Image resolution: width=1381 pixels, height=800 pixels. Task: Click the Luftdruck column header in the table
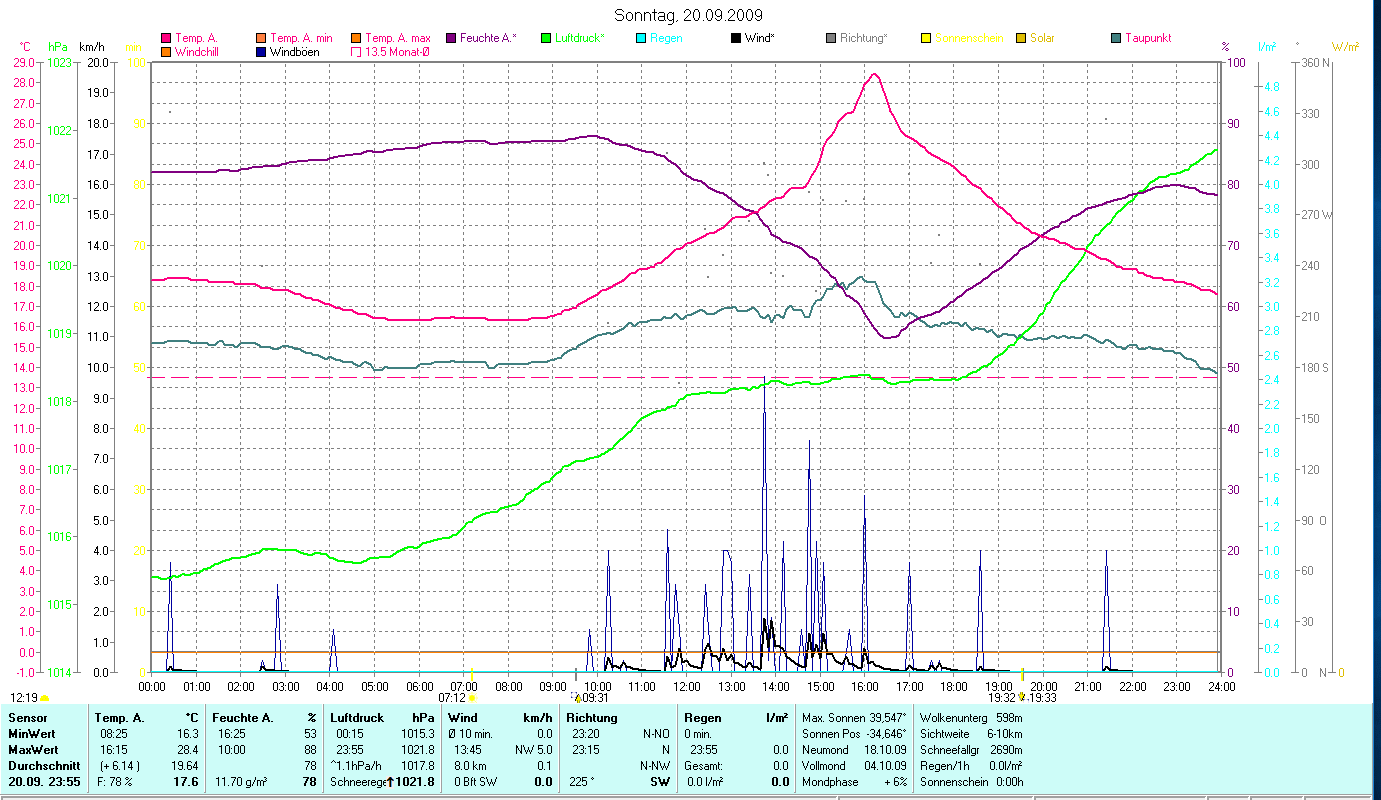[357, 717]
